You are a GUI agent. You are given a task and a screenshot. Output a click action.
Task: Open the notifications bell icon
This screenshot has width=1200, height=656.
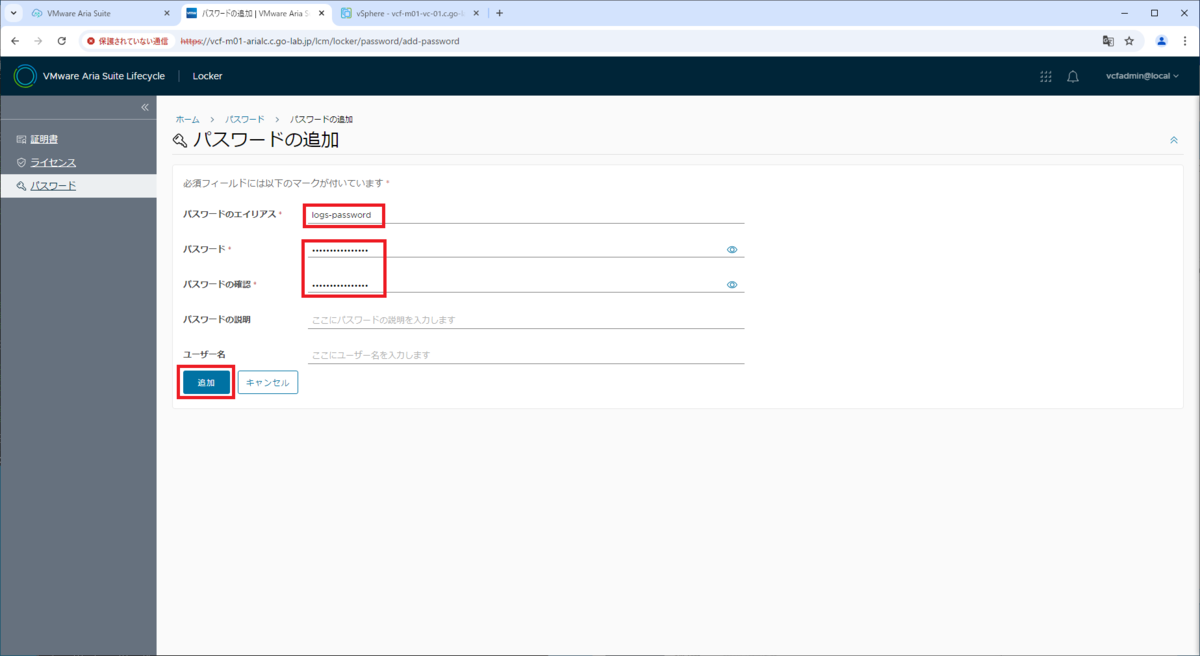pos(1073,76)
